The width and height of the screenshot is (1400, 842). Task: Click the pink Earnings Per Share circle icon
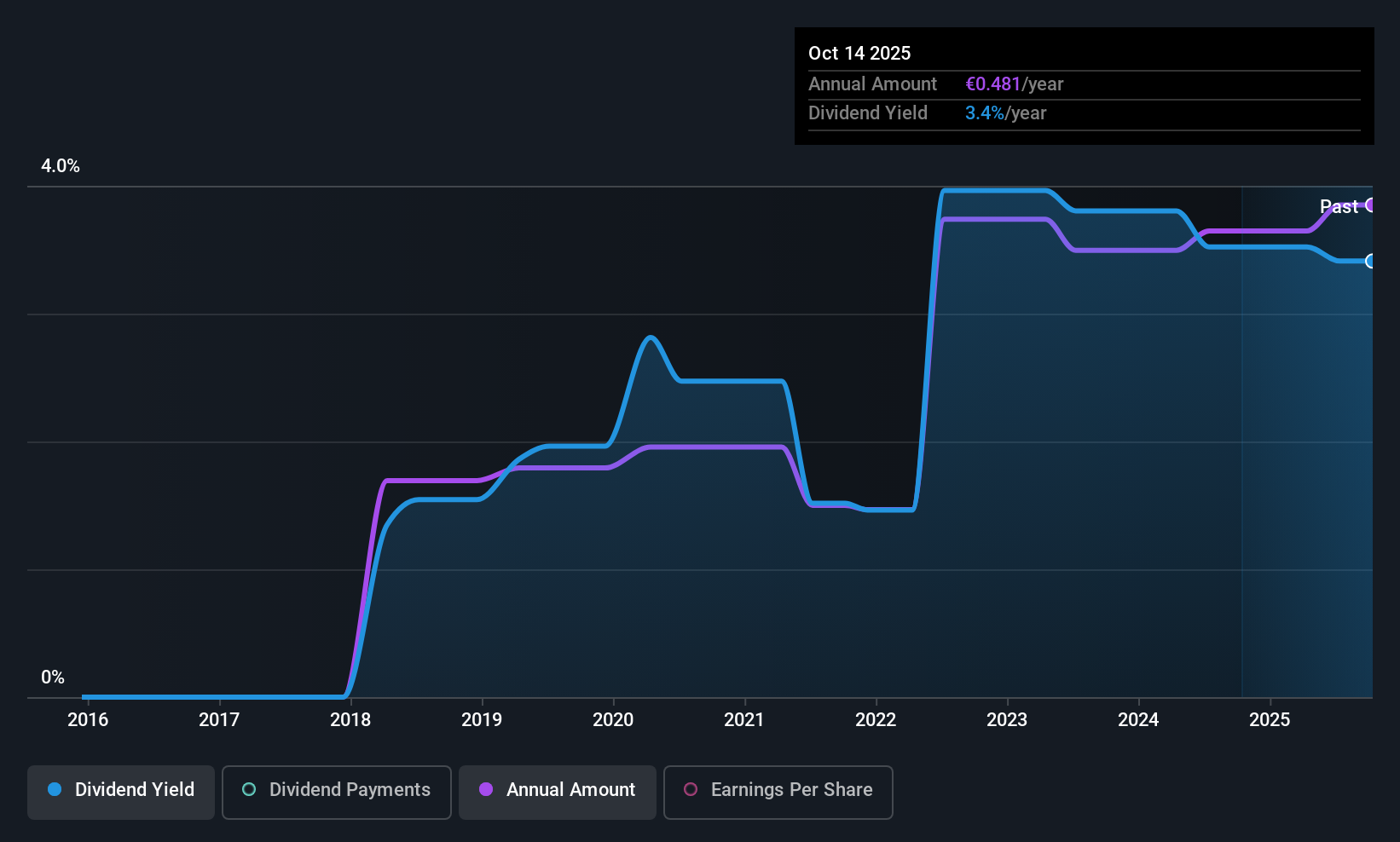pyautogui.click(x=691, y=790)
